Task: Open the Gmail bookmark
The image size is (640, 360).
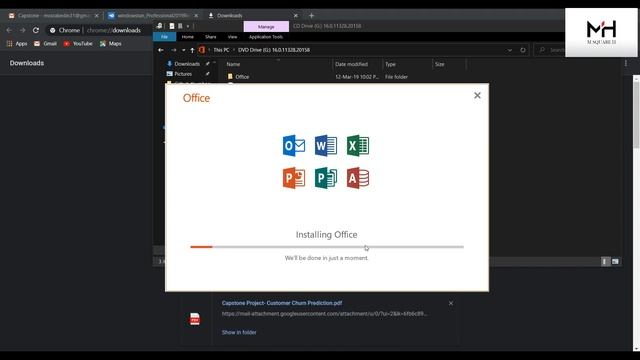Action: [x=45, y=43]
